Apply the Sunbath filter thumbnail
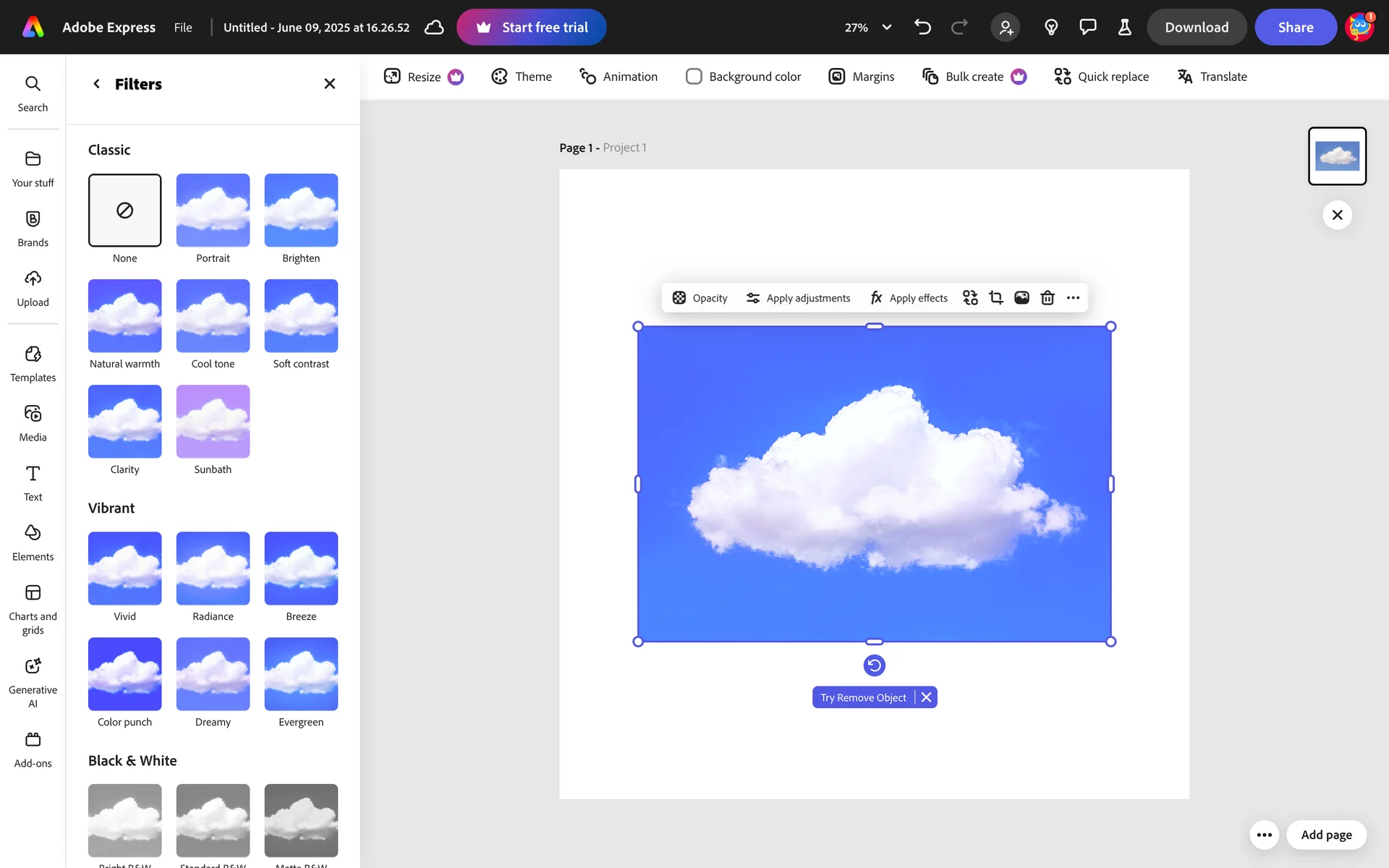 (213, 422)
